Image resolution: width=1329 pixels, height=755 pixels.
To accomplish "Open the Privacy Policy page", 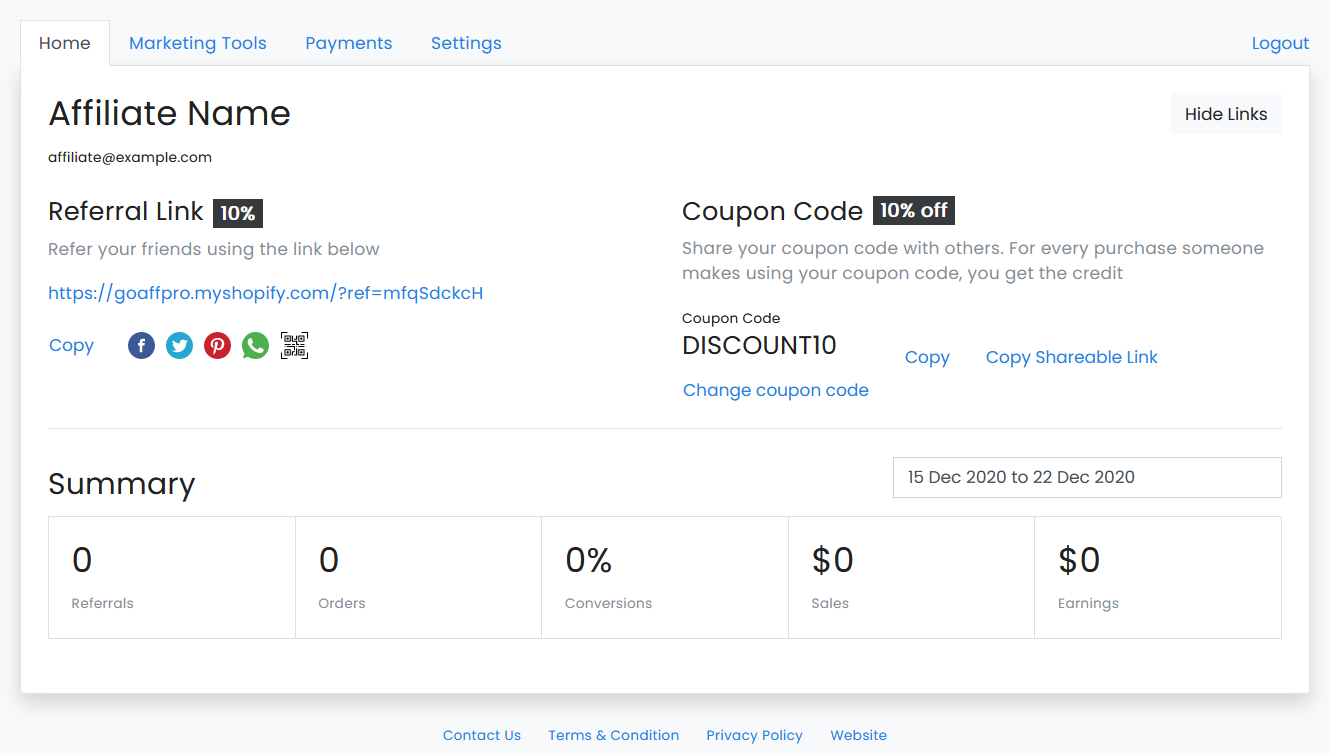I will coord(754,735).
